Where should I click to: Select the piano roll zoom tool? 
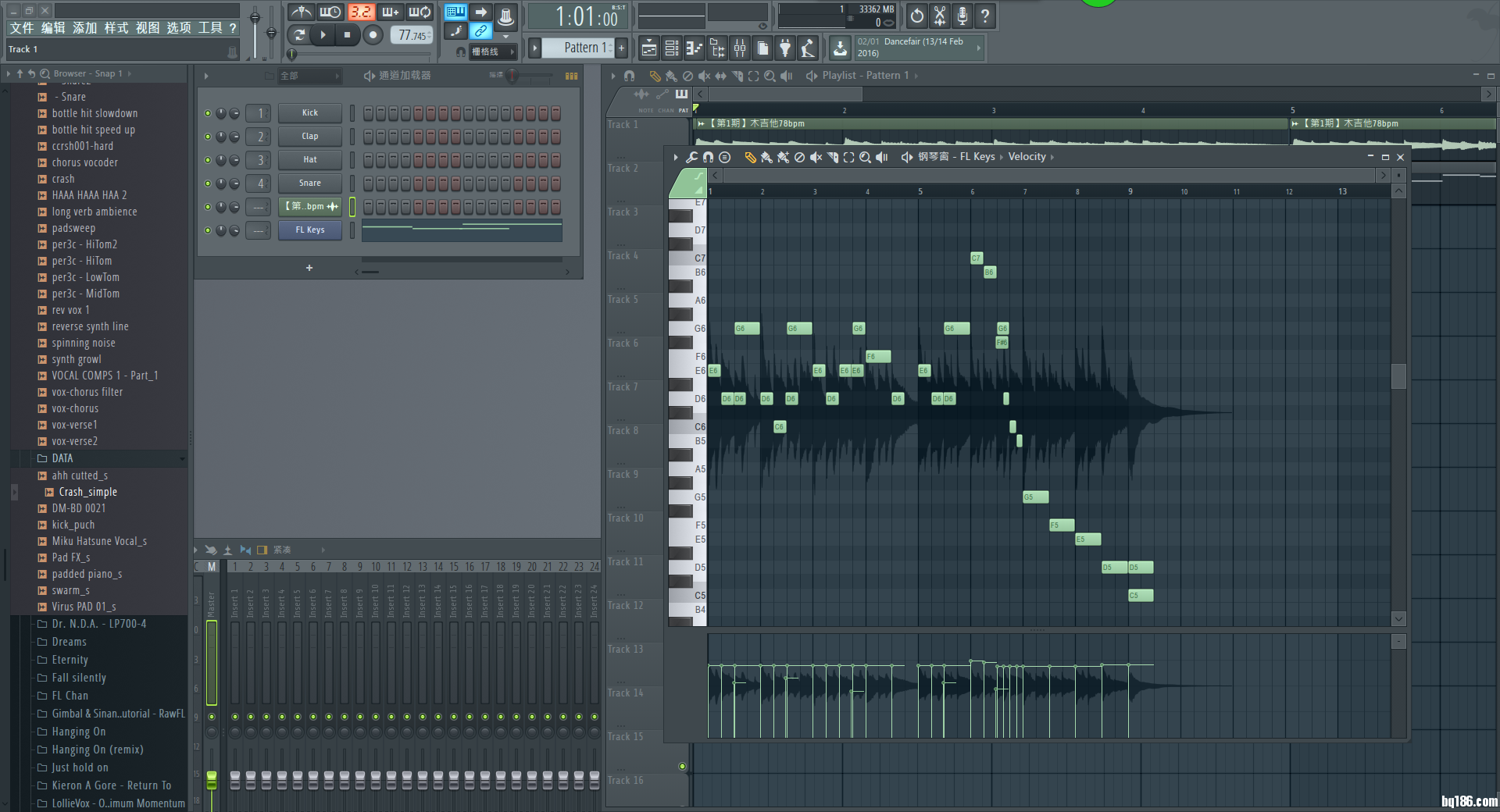[865, 157]
